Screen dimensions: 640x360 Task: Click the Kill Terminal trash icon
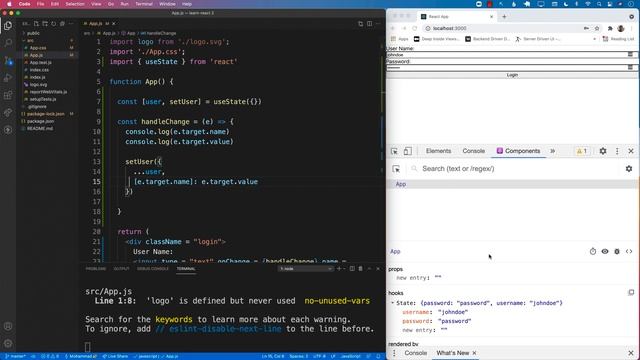tap(360, 269)
